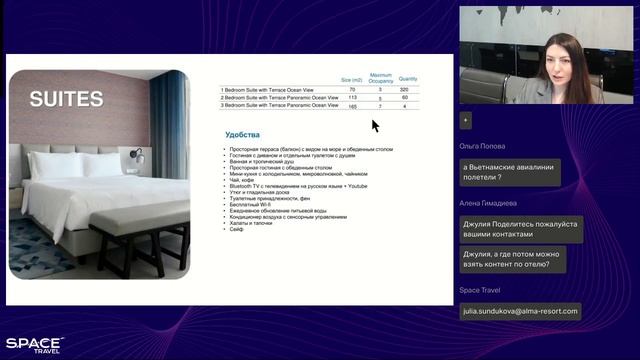Click the Maximum Occupancy column header
Screen dimensions: 640x360
click(381, 78)
